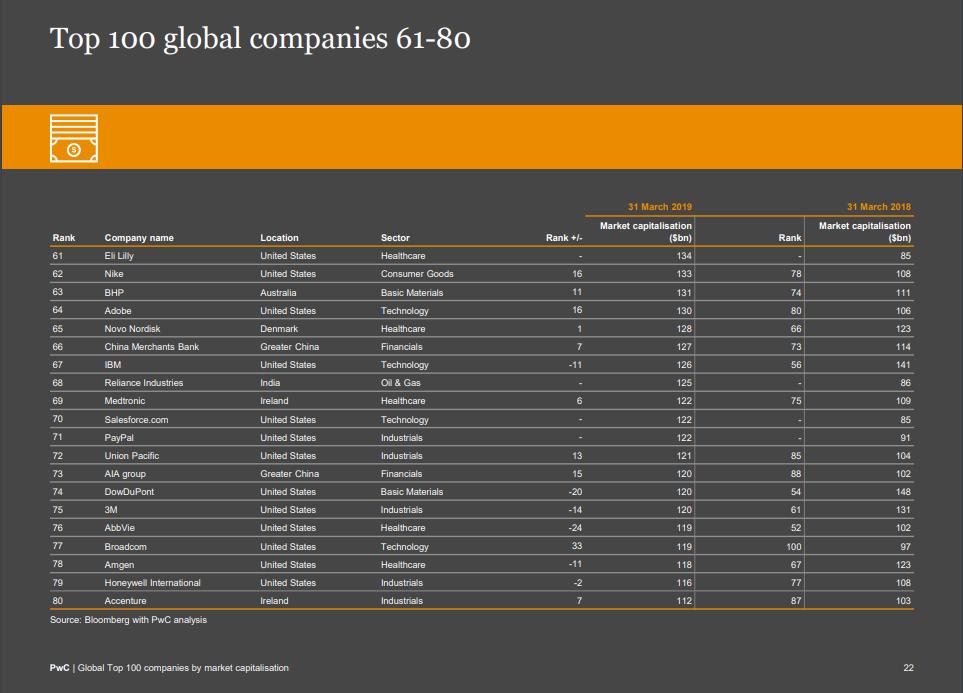This screenshot has width=963, height=693.
Task: Select company name 'IBM'
Action: tap(112, 365)
